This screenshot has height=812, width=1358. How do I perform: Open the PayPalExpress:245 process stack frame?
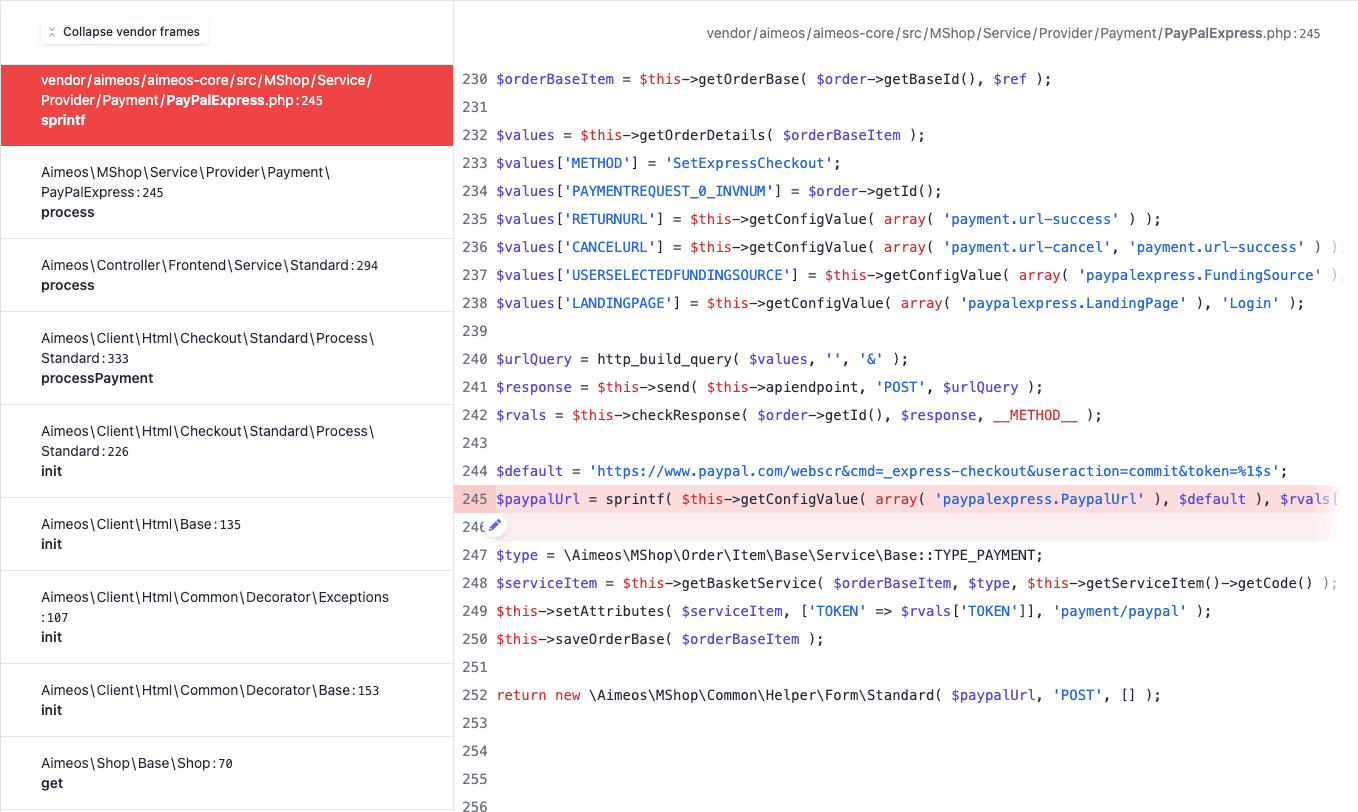[x=227, y=192]
